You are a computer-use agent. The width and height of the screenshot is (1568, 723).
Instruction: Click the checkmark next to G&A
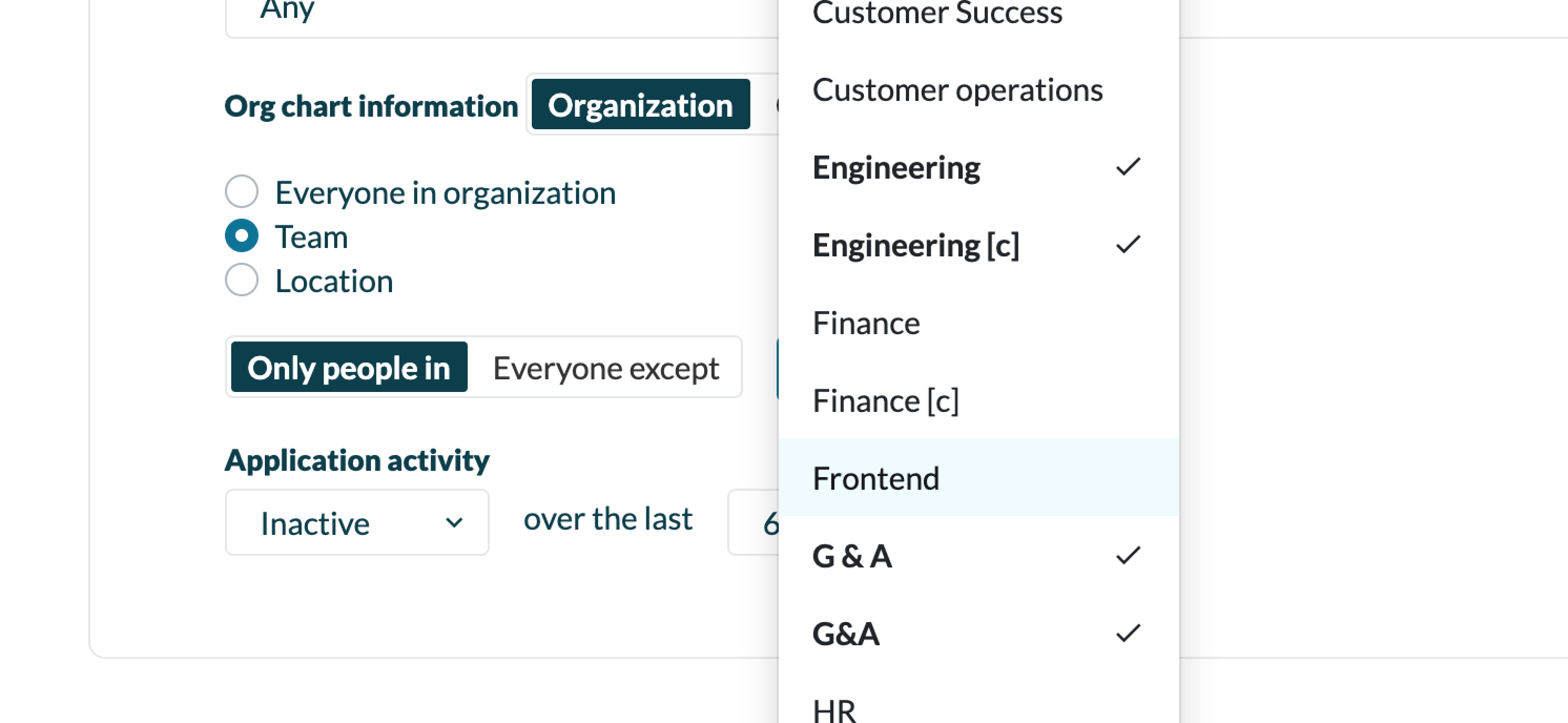pos(1128,634)
